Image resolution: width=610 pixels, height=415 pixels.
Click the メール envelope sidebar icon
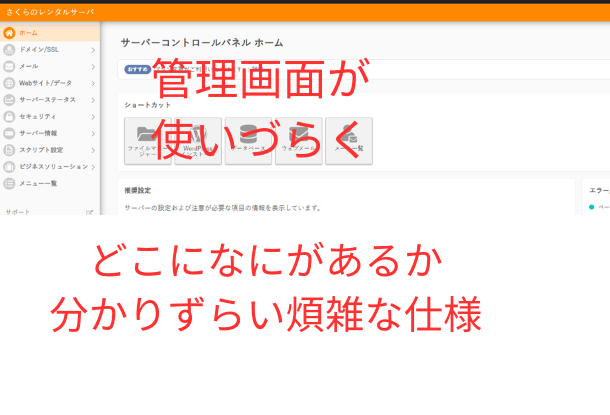pyautogui.click(x=9, y=67)
